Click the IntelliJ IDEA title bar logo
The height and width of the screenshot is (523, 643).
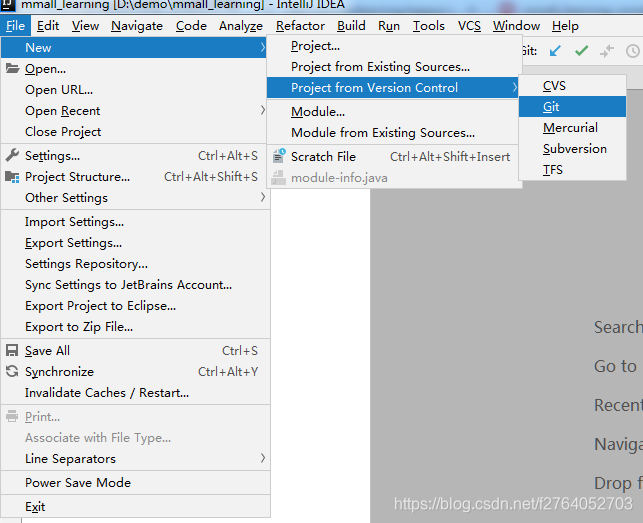tap(7, 5)
